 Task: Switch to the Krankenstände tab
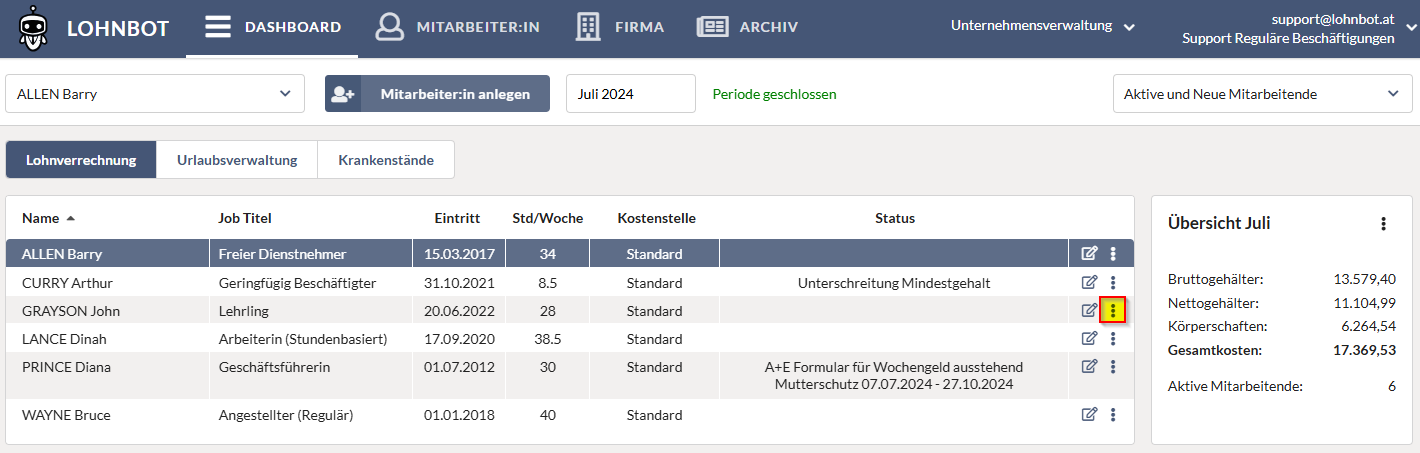pyautogui.click(x=386, y=160)
